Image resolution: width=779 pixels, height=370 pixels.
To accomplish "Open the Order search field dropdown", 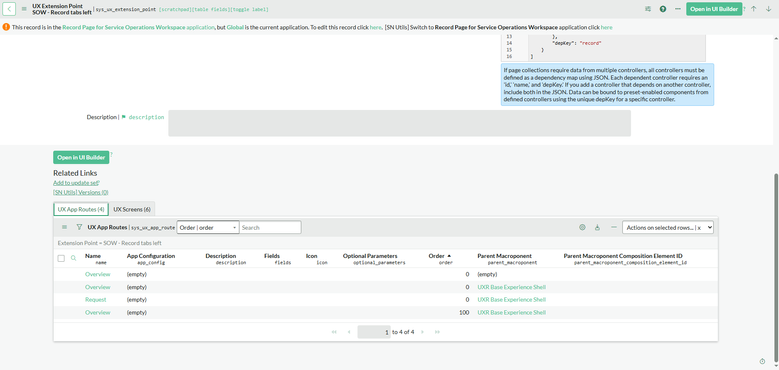I will tap(208, 227).
